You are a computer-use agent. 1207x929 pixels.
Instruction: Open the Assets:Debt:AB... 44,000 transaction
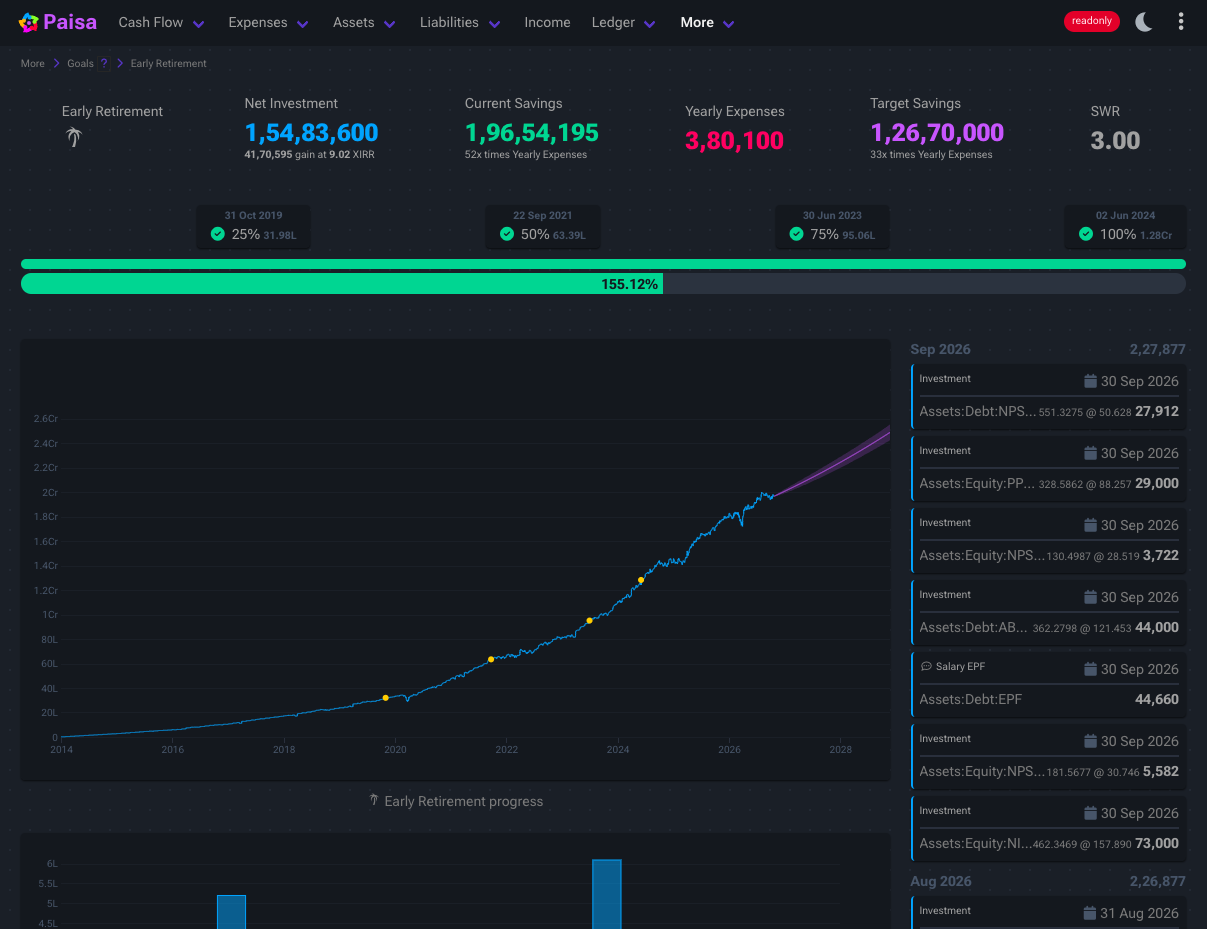click(x=1049, y=612)
